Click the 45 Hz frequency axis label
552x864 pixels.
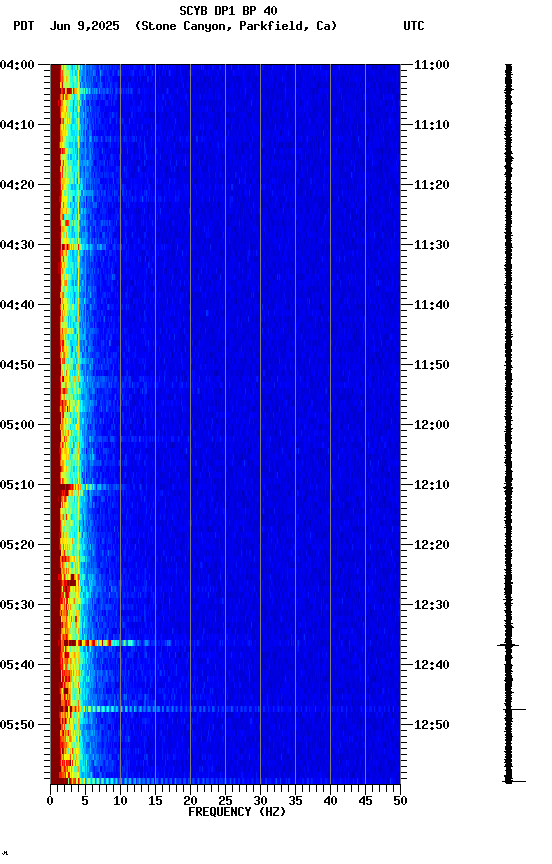tap(365, 801)
